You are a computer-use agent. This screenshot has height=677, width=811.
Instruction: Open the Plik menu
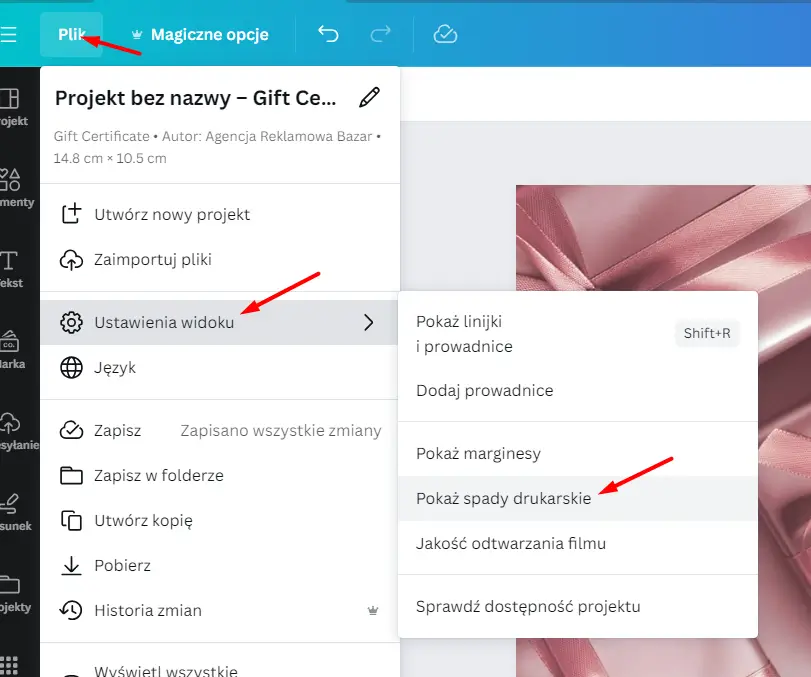(x=72, y=35)
